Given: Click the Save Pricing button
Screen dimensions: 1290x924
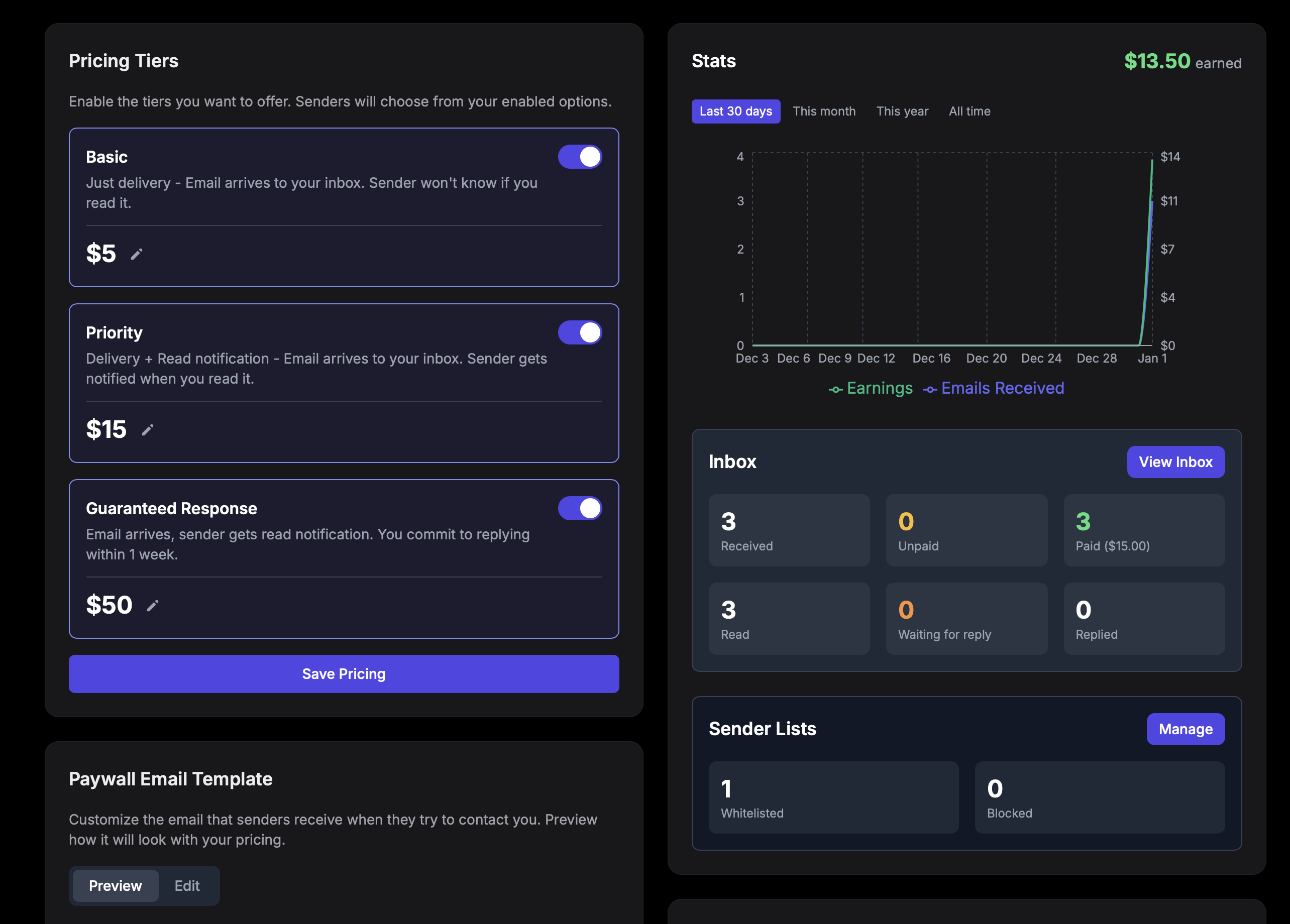Looking at the screenshot, I should tap(344, 674).
